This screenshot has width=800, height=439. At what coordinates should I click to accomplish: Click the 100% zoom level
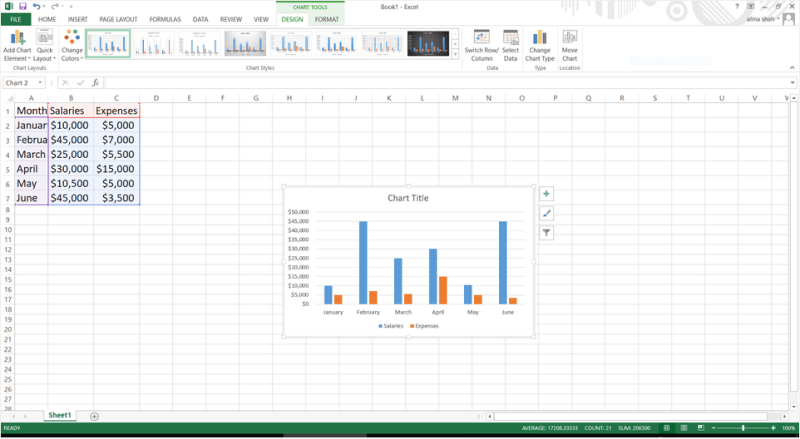point(788,428)
